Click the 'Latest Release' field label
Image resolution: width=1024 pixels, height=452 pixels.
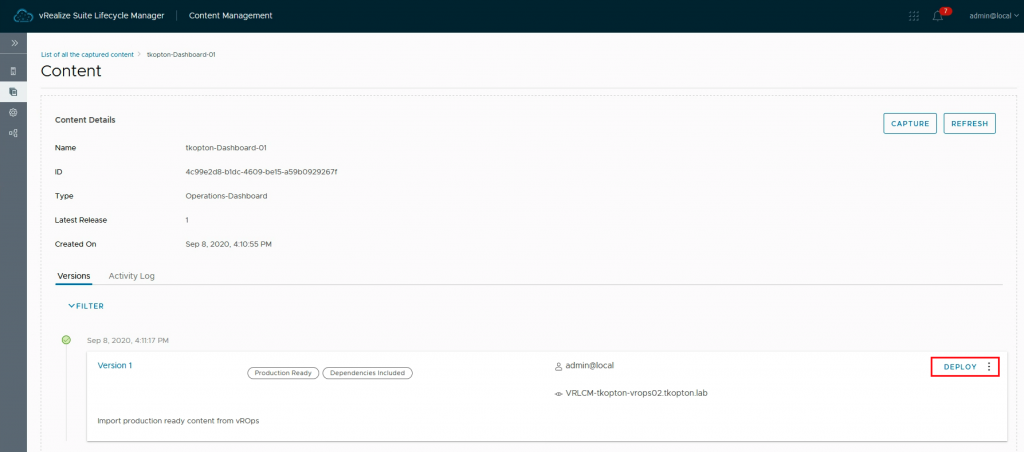pyautogui.click(x=81, y=220)
